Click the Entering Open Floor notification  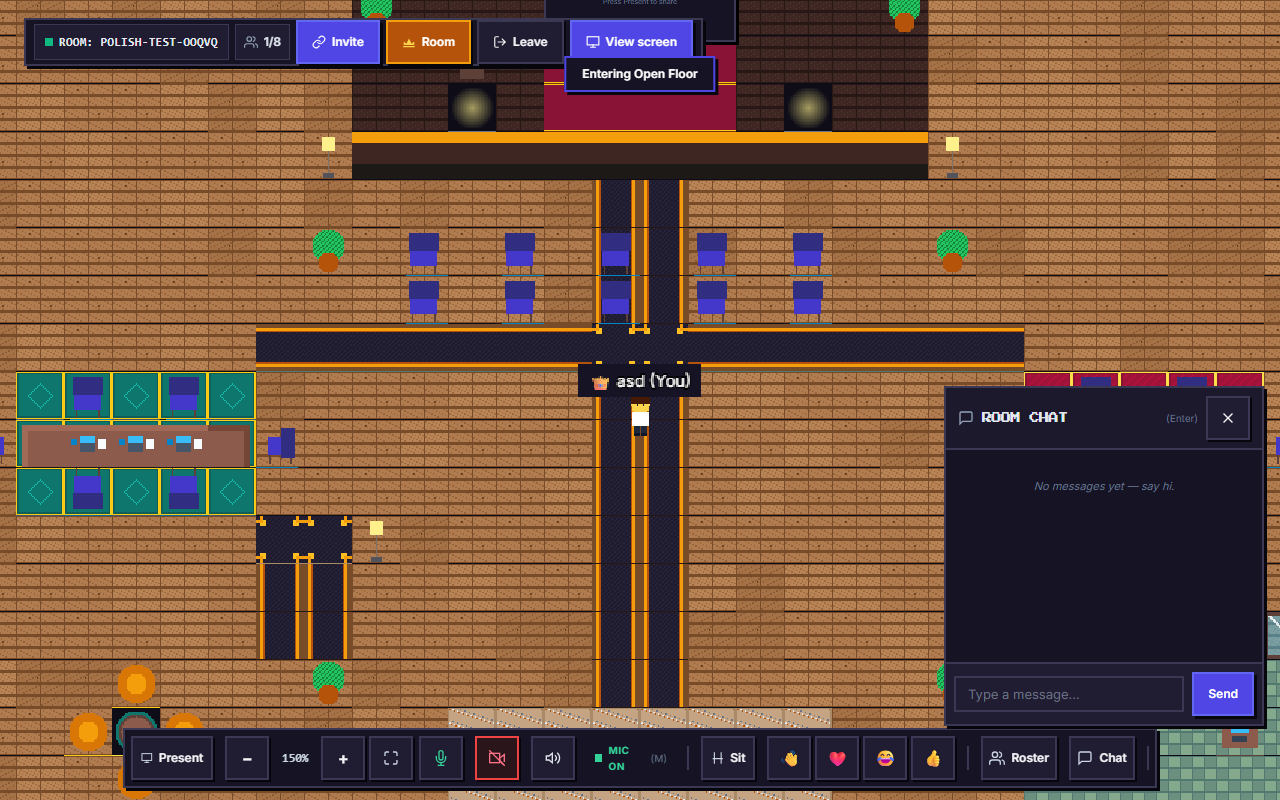pyautogui.click(x=640, y=74)
